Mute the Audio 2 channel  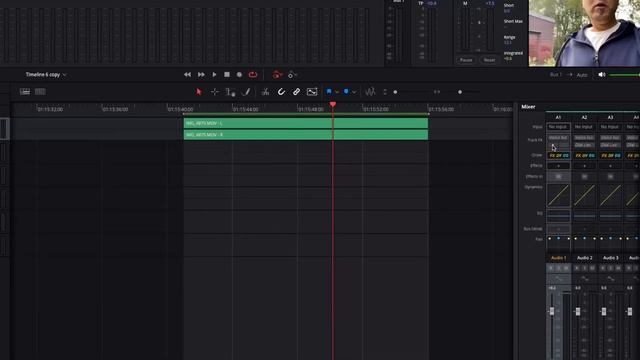click(x=592, y=268)
